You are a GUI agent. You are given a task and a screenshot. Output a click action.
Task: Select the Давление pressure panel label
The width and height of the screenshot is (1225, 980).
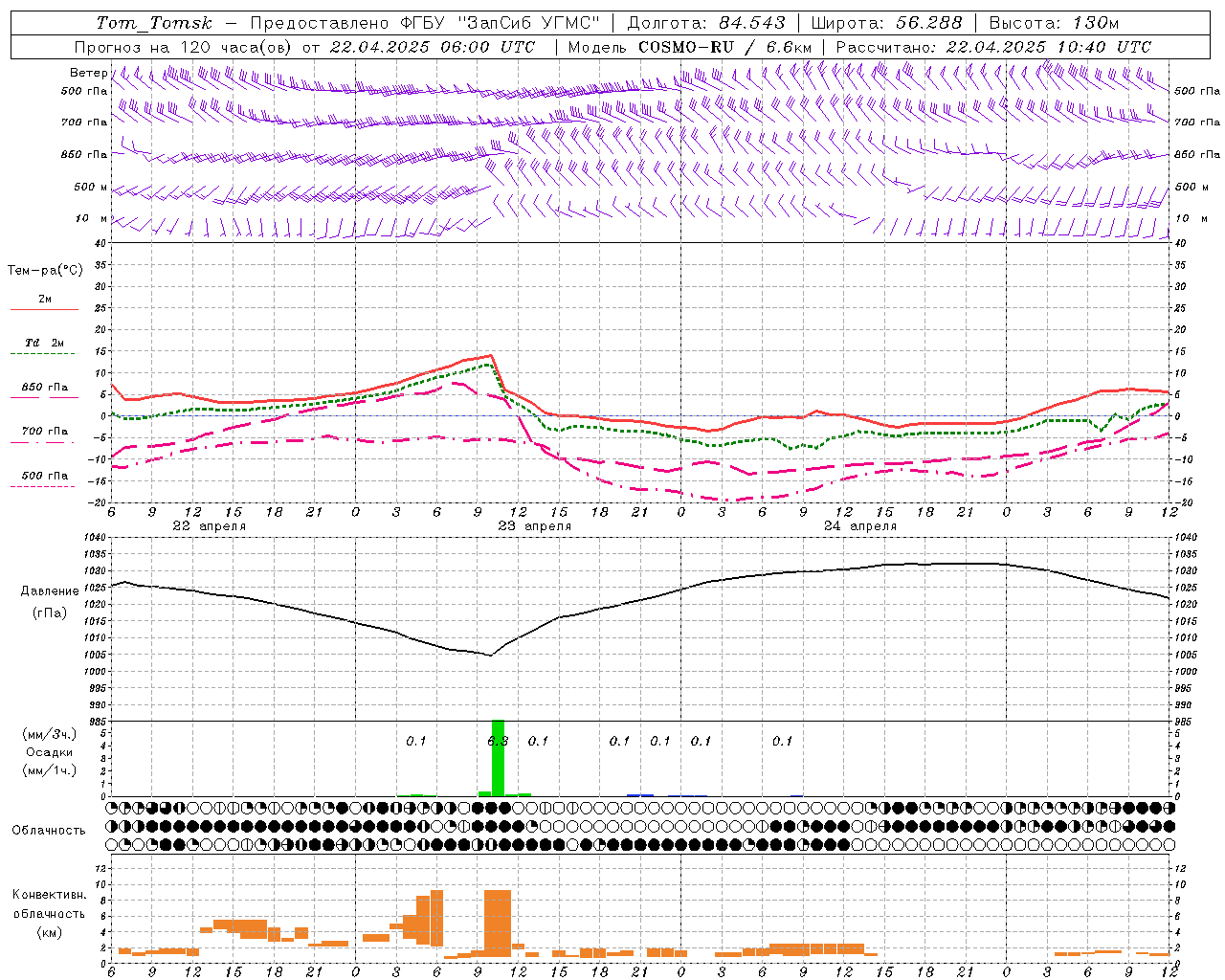point(50,591)
